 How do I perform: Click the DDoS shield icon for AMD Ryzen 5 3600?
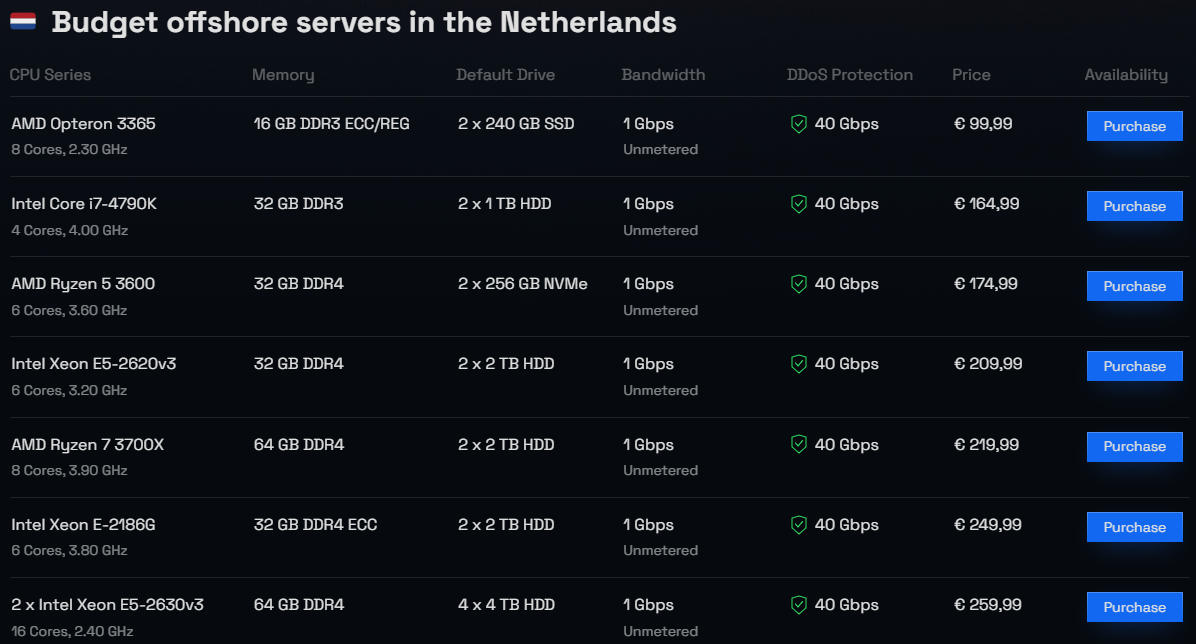coord(798,284)
